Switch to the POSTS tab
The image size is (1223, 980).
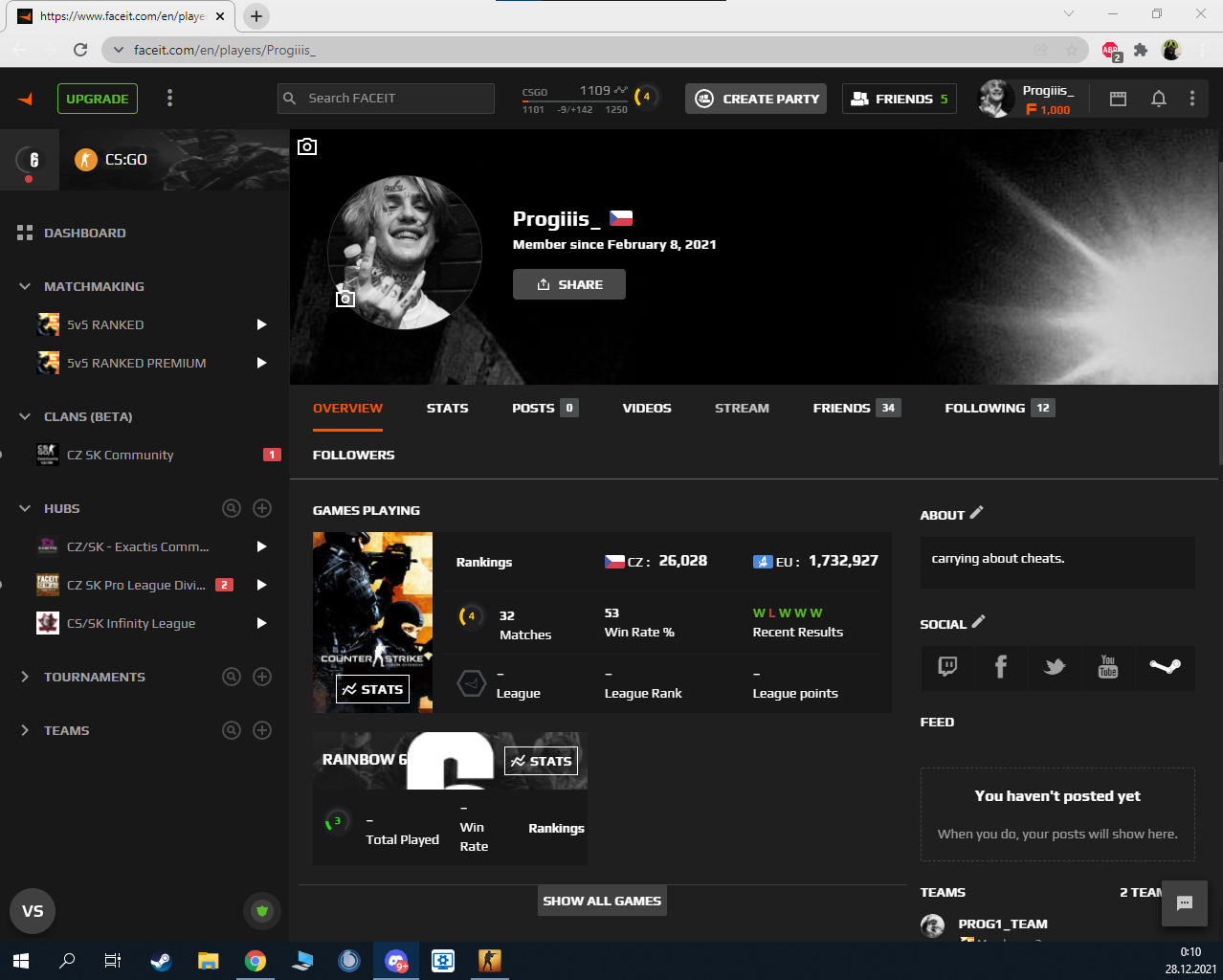point(545,408)
